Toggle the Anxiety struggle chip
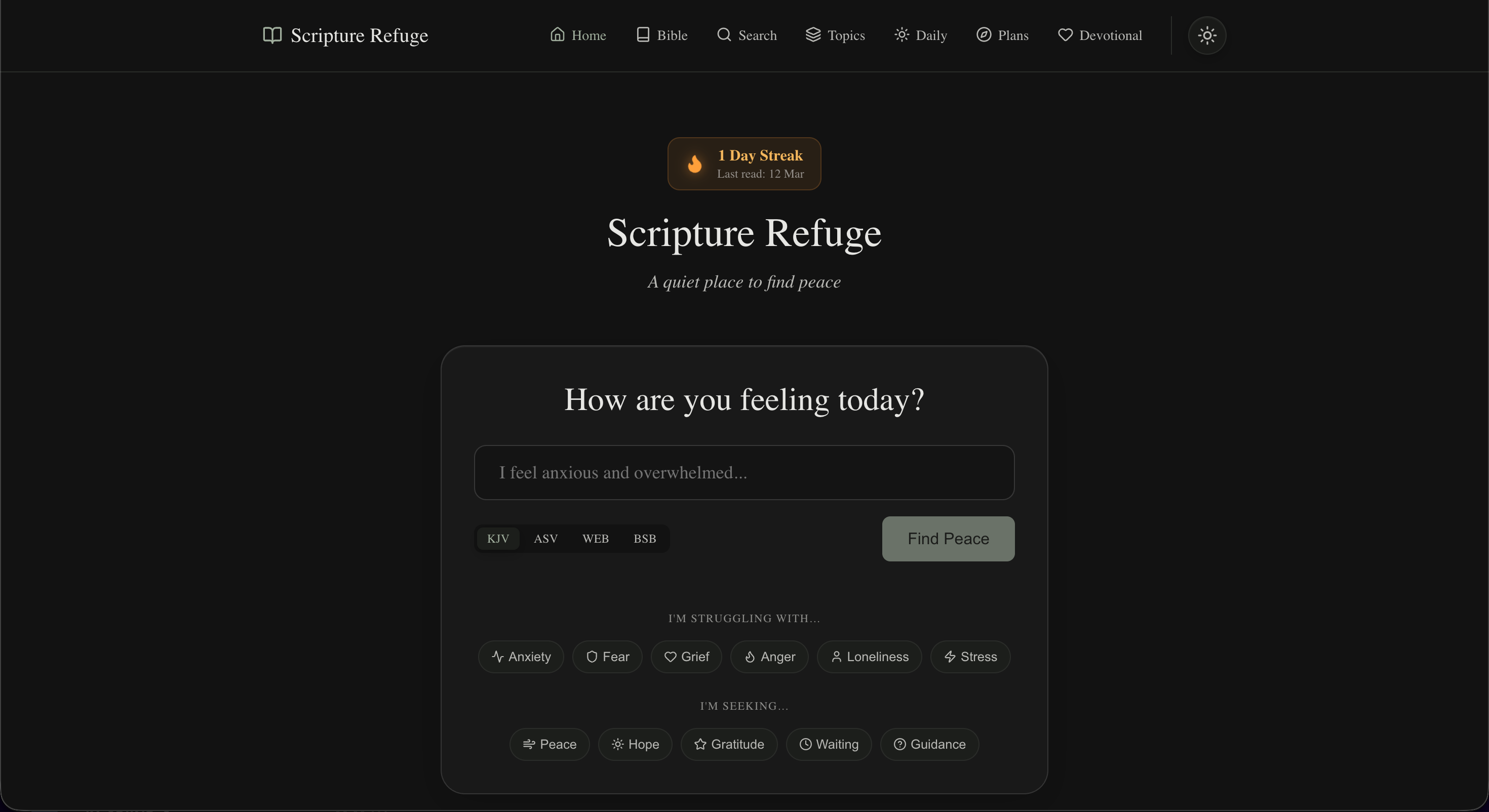 (x=520, y=657)
